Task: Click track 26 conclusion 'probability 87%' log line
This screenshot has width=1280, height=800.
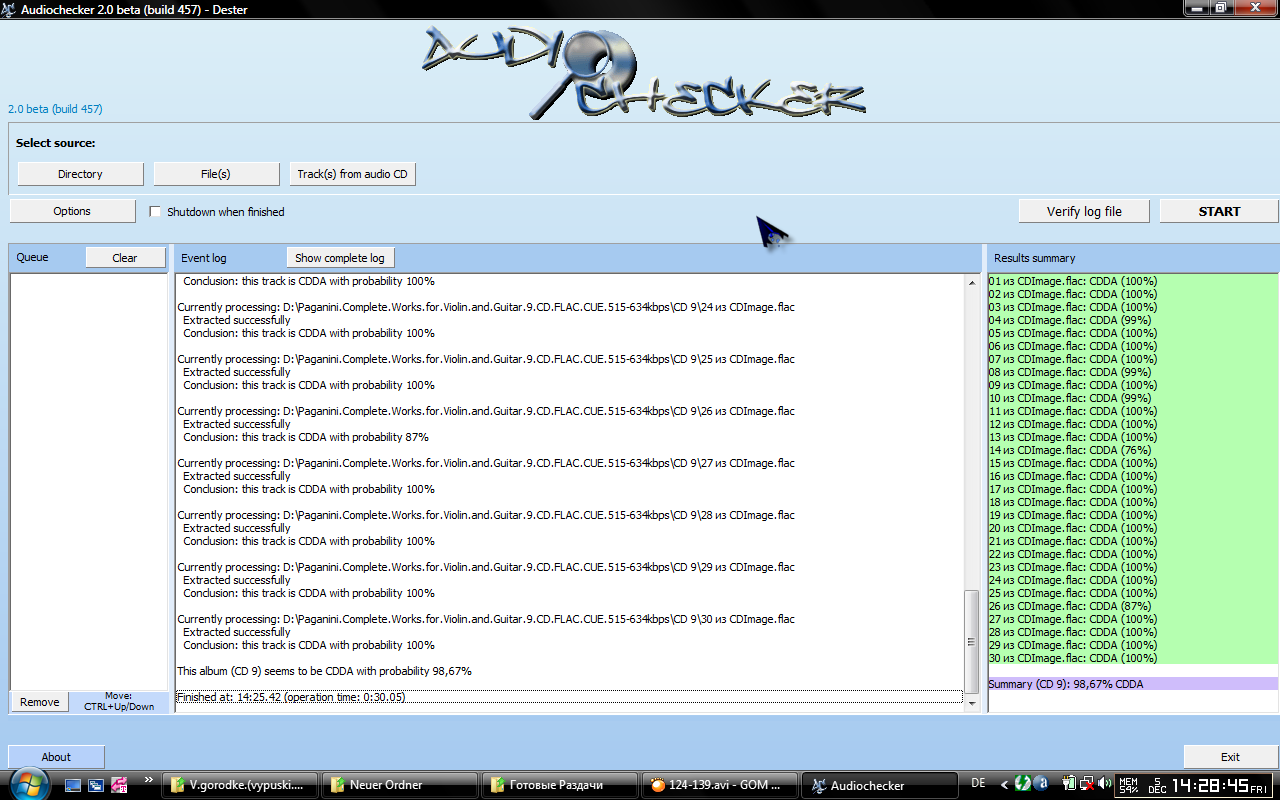Action: coord(306,437)
